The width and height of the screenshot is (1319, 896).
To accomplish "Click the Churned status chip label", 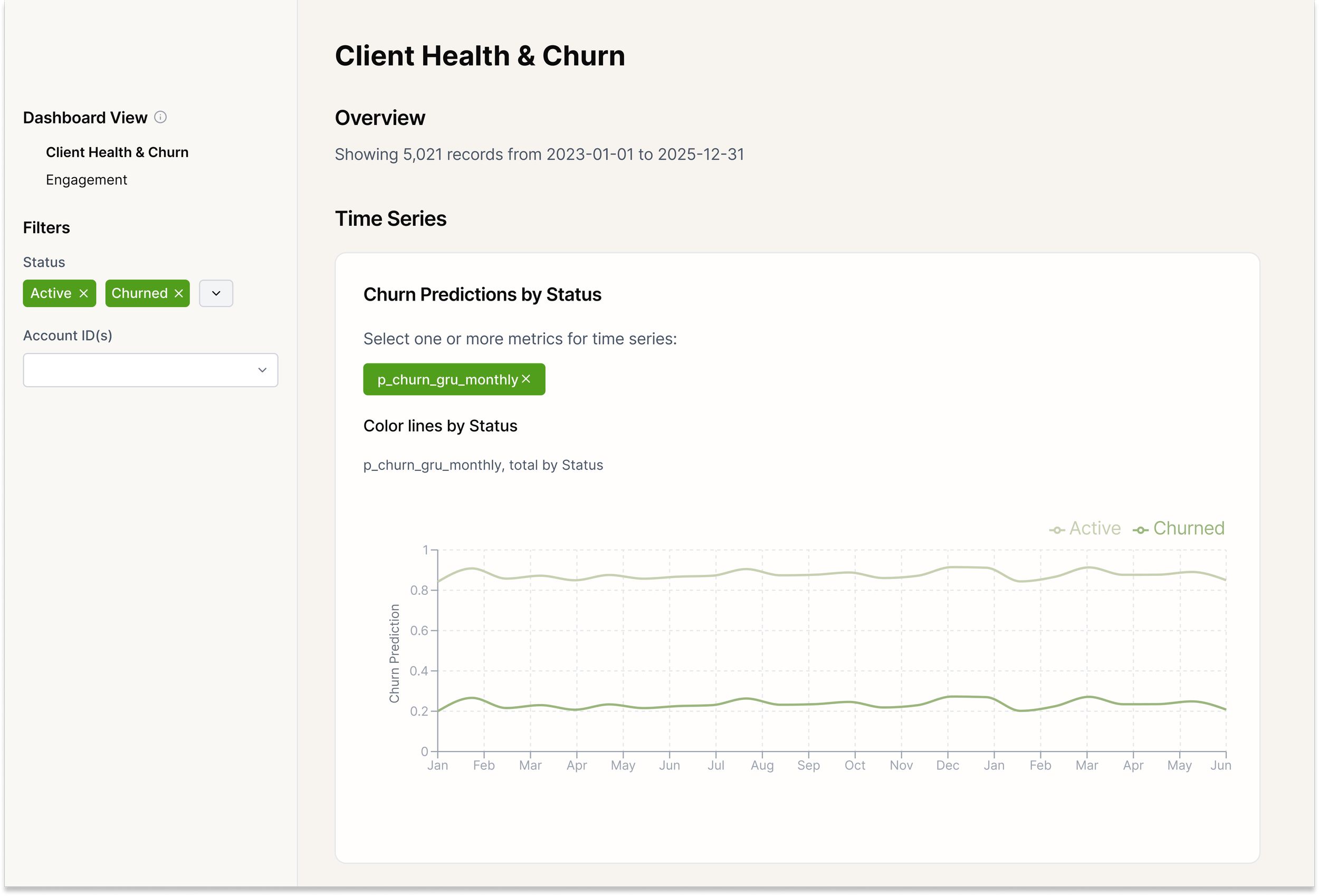I will tap(140, 293).
